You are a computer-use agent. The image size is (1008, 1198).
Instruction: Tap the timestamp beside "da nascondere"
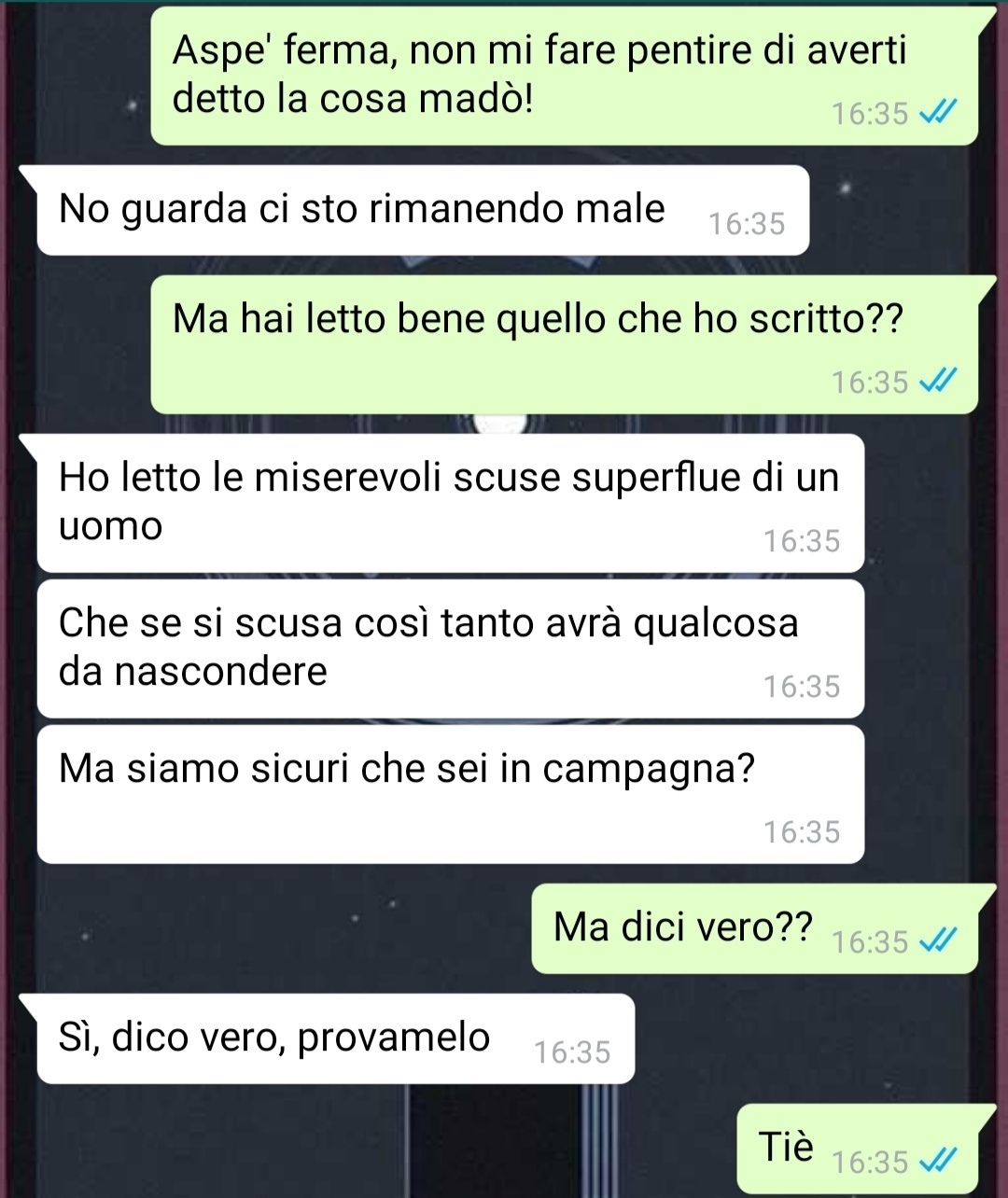pyautogui.click(x=802, y=687)
